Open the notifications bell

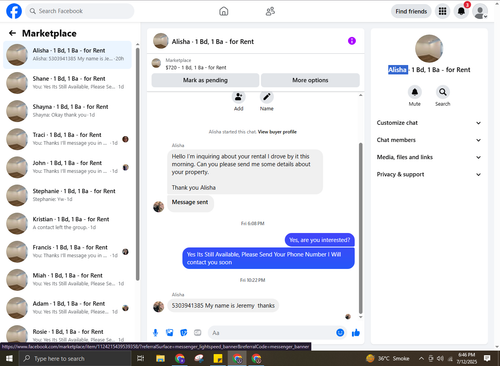[x=461, y=11]
